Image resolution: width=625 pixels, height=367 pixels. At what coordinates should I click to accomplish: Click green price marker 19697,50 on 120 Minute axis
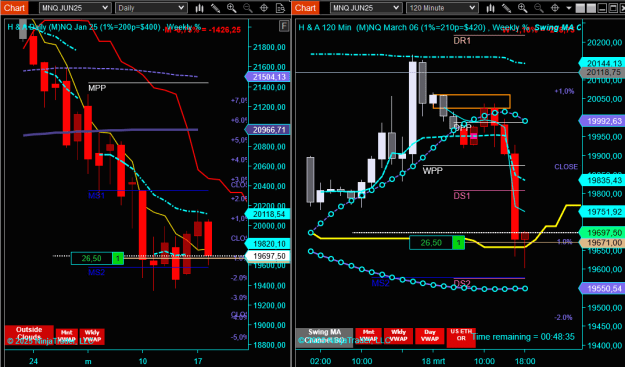pos(601,233)
